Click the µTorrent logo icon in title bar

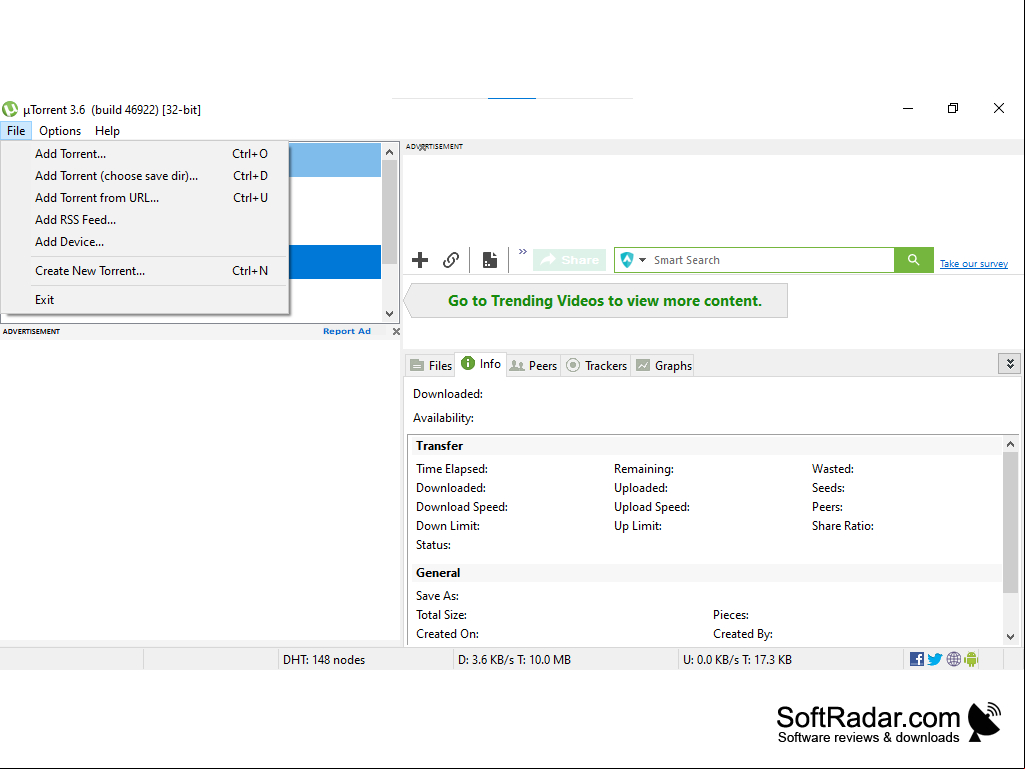(10, 109)
